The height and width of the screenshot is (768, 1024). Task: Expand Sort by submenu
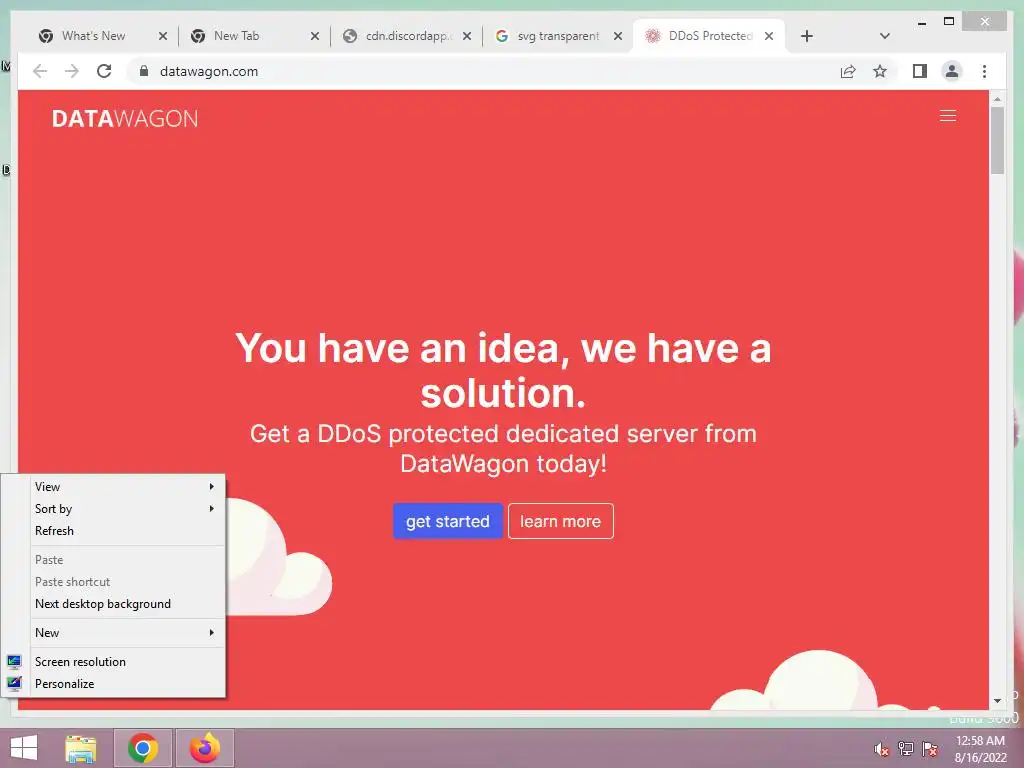tap(113, 509)
